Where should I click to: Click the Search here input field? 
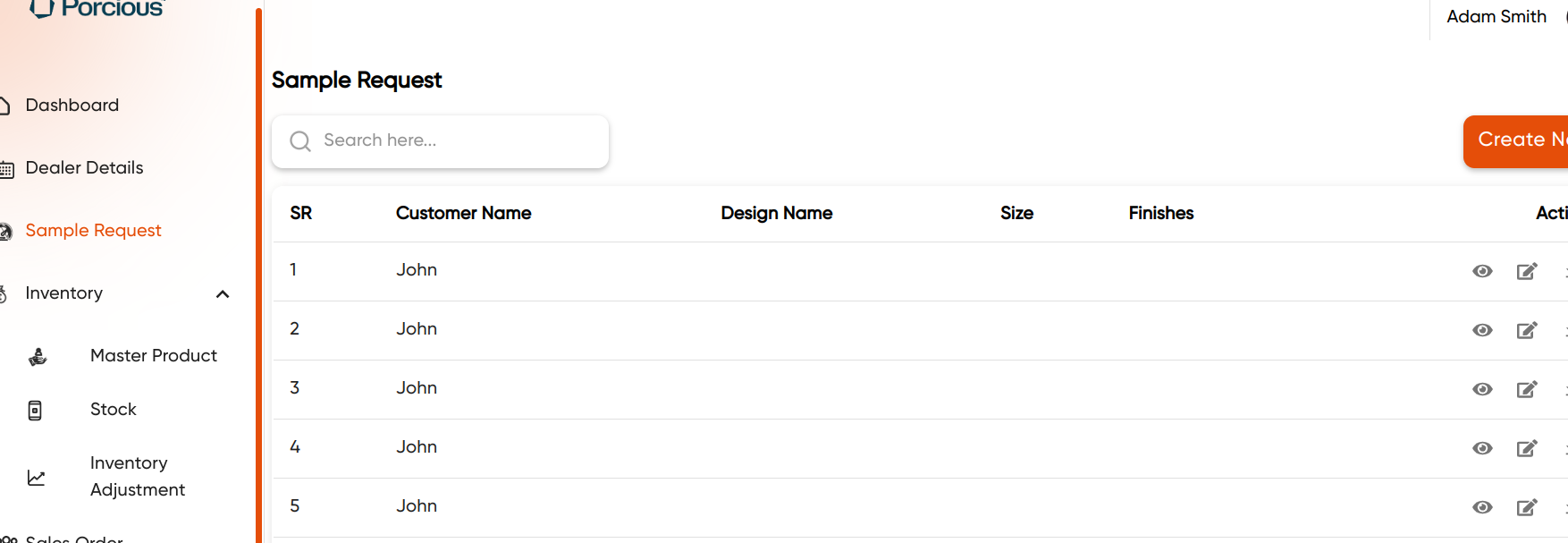[x=456, y=140]
